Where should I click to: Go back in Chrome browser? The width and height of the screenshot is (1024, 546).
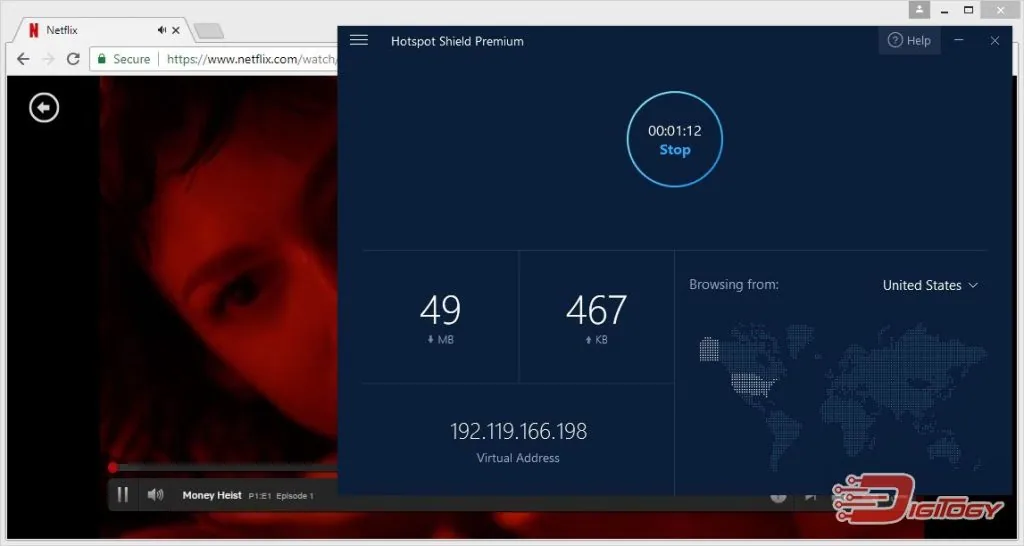23,59
